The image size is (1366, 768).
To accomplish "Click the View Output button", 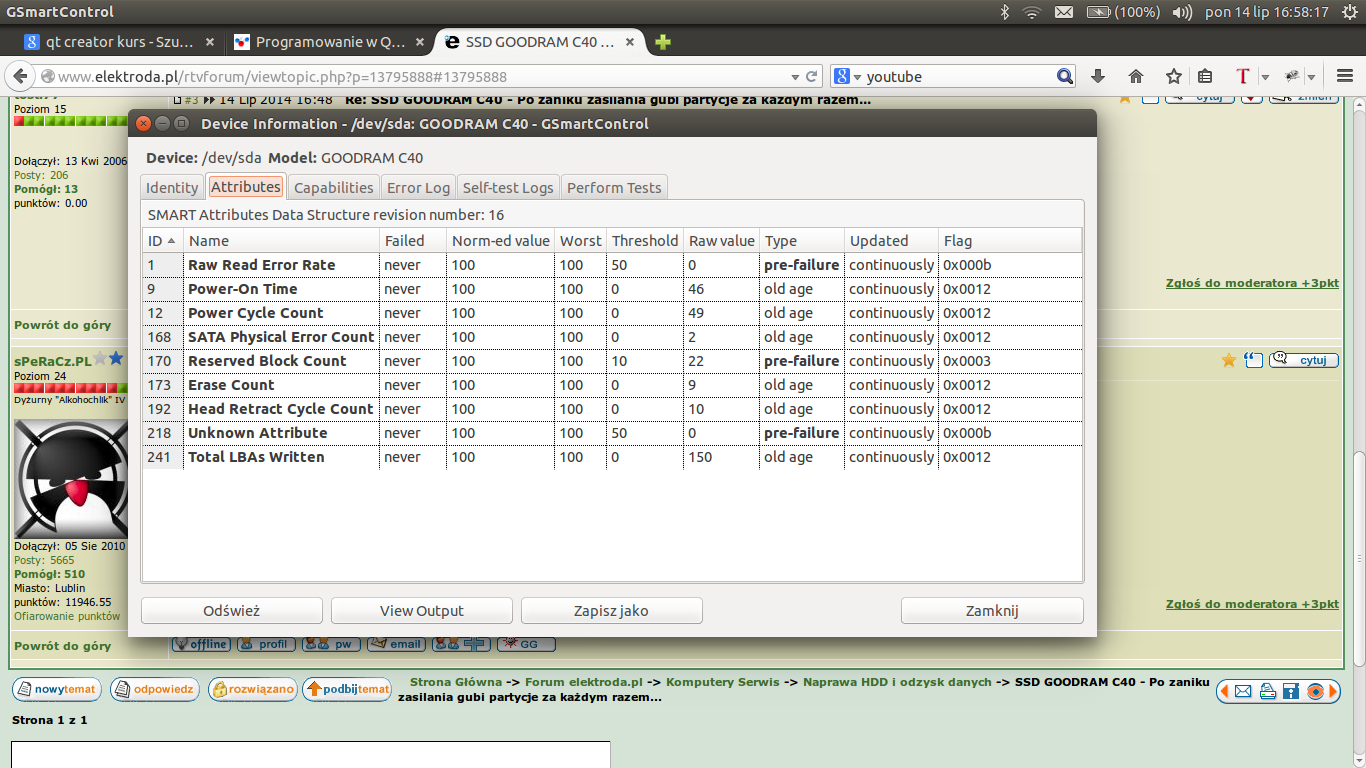I will [422, 611].
